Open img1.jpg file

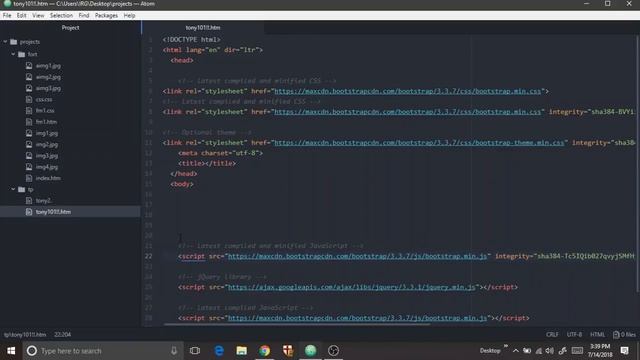47,133
